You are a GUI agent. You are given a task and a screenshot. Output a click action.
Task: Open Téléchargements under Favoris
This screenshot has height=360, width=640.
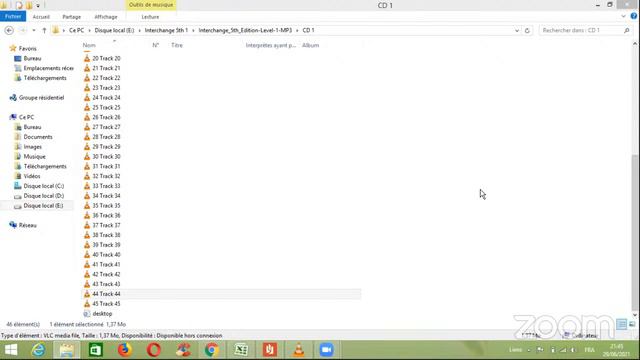[x=45, y=78]
